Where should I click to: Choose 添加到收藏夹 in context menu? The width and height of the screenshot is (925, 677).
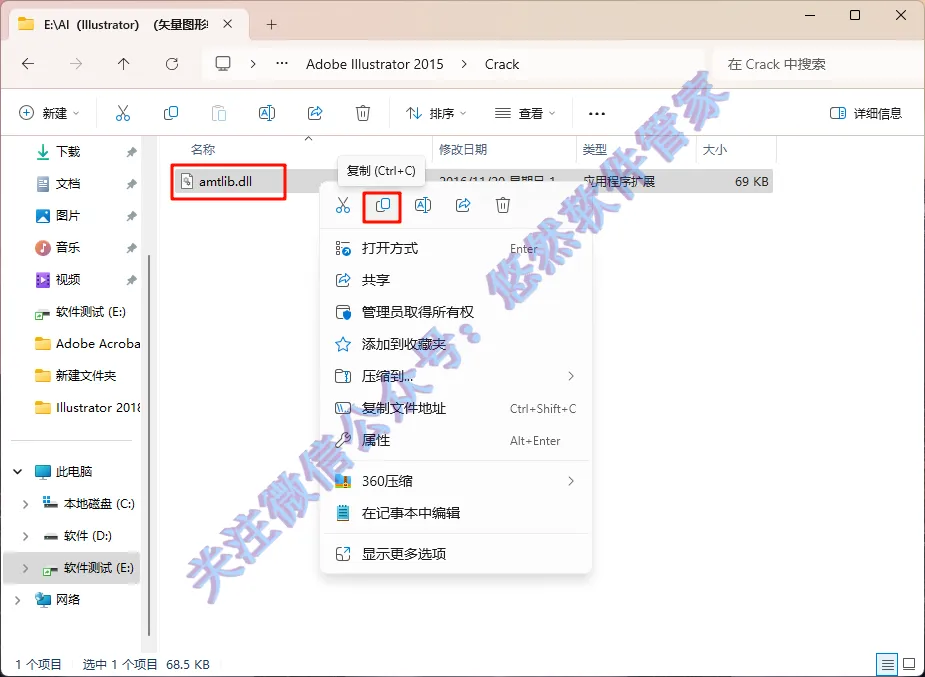pos(455,344)
